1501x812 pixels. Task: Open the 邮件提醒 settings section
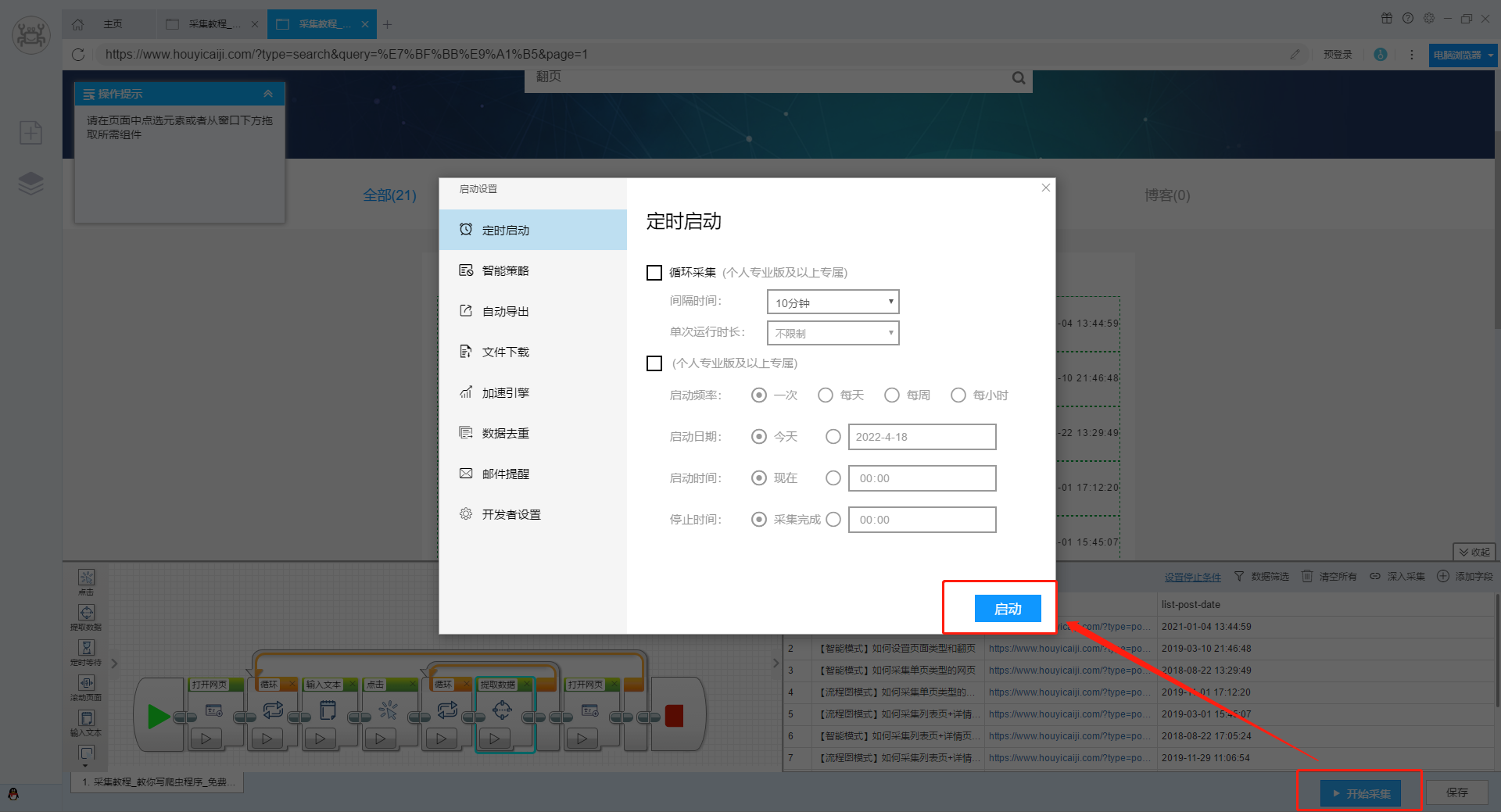pos(533,474)
